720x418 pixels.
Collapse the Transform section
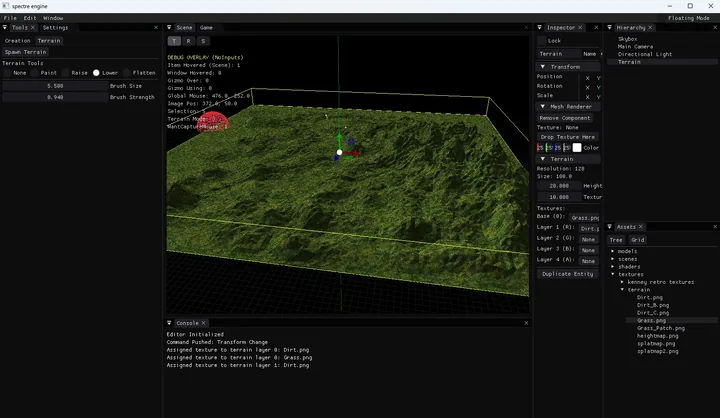click(x=543, y=67)
